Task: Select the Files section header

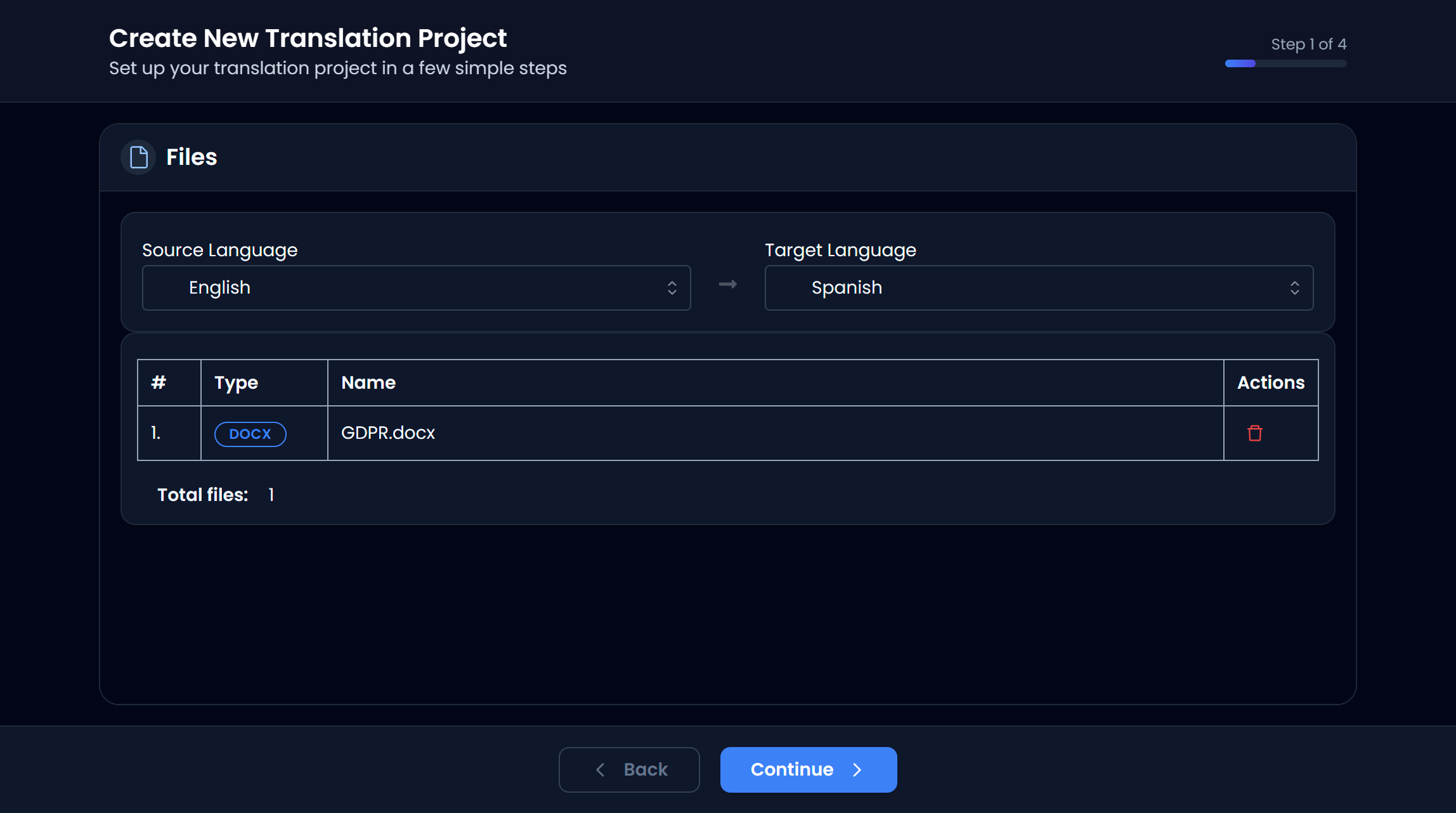Action: 191,157
